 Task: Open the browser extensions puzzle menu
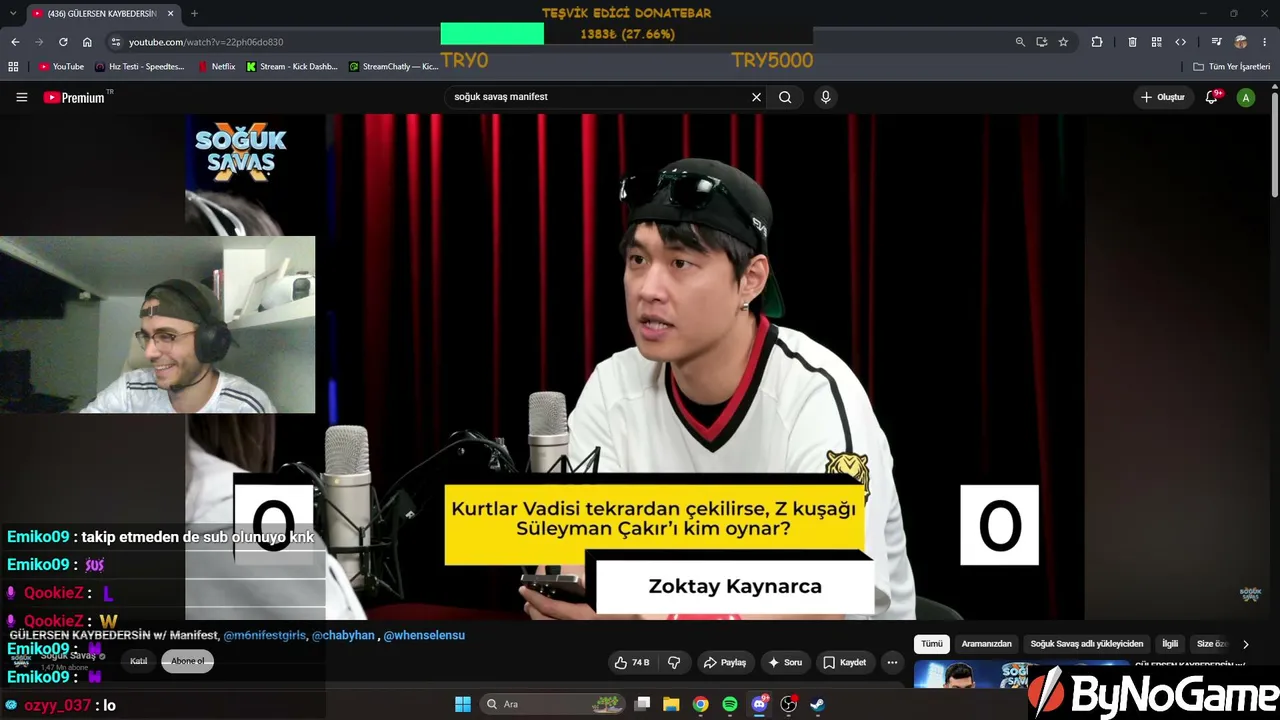click(1097, 42)
